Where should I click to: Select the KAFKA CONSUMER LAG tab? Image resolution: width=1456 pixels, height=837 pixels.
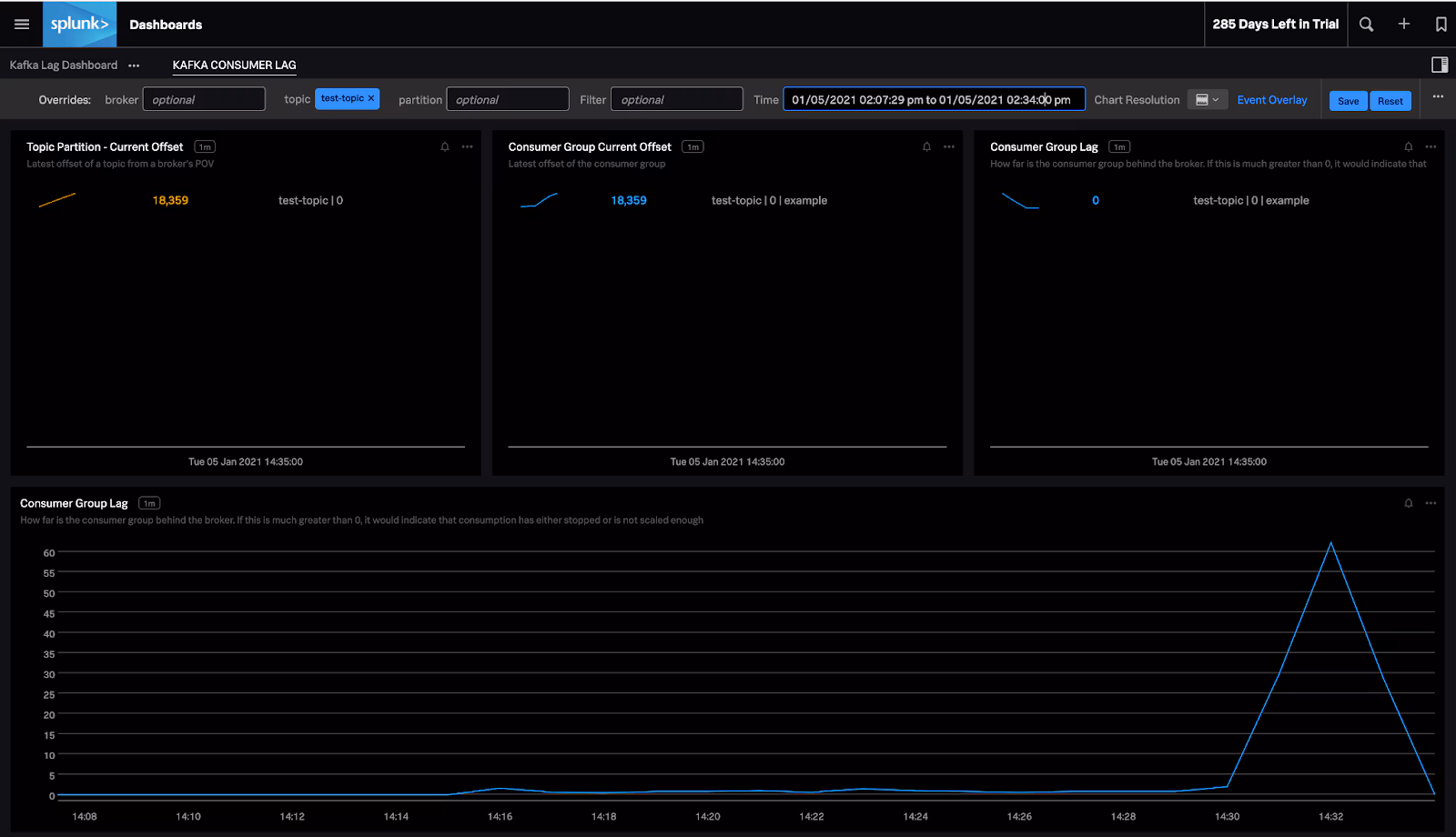[x=234, y=66]
